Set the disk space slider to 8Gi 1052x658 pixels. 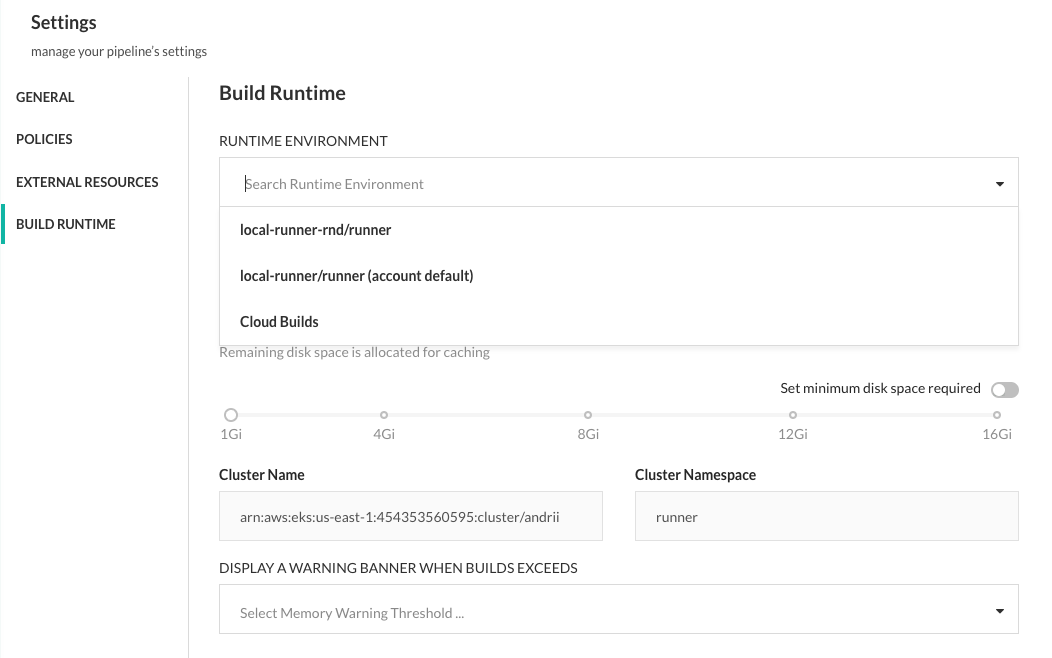click(588, 414)
